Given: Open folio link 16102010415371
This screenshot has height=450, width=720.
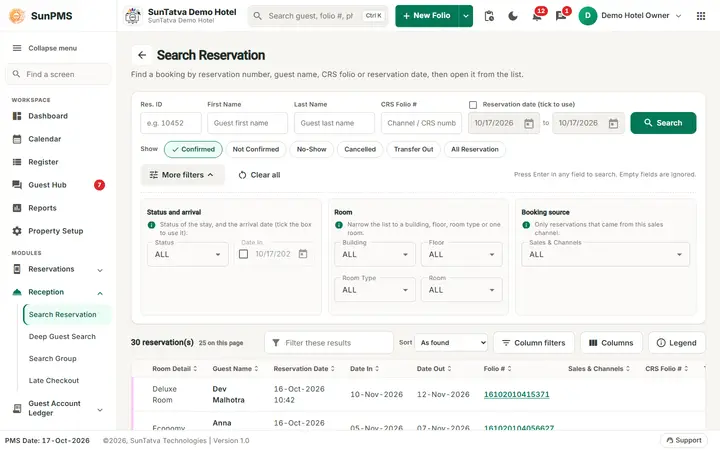Looking at the screenshot, I should click(517, 394).
